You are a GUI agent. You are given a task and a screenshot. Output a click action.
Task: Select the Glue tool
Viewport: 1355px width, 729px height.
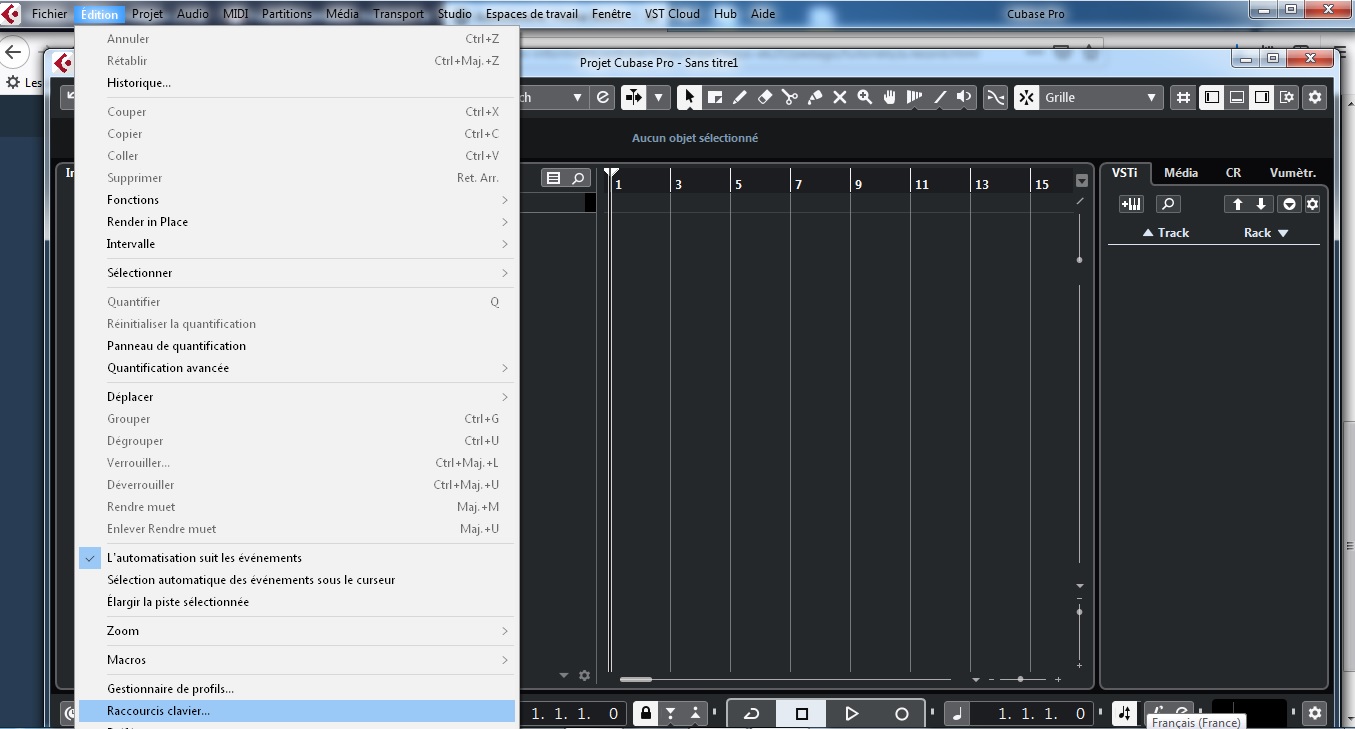(x=815, y=97)
